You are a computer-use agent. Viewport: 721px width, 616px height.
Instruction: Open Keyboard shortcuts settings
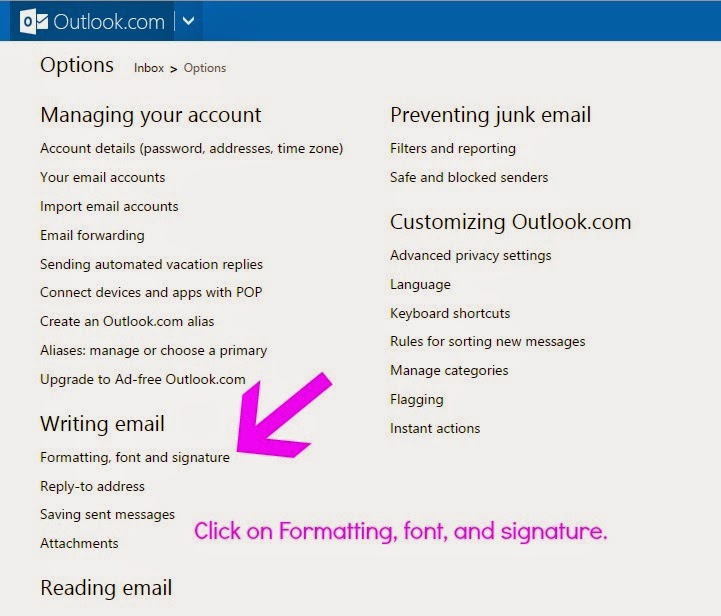450,314
